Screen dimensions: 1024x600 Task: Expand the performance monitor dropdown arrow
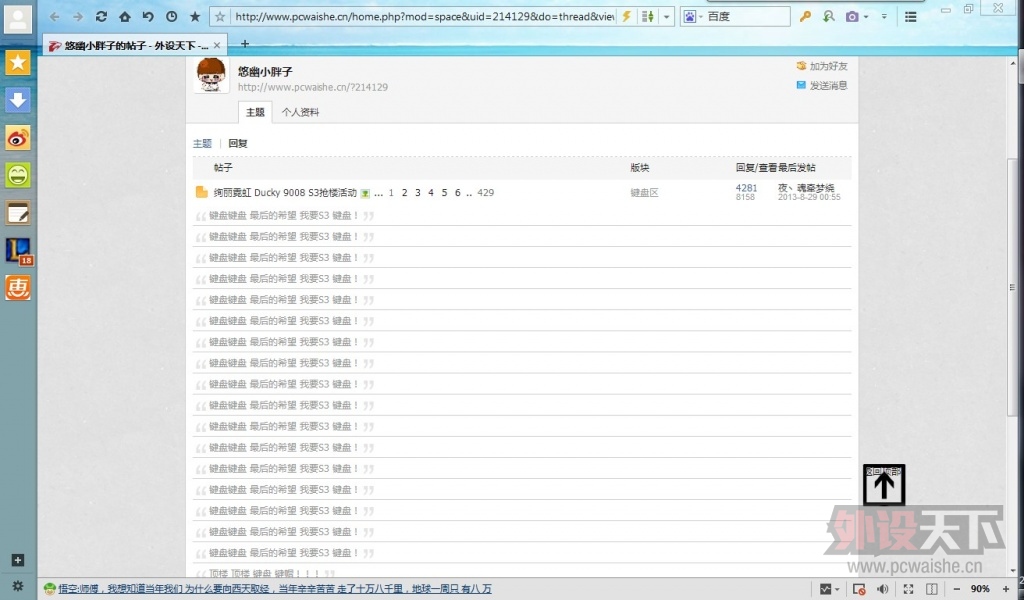(x=837, y=590)
